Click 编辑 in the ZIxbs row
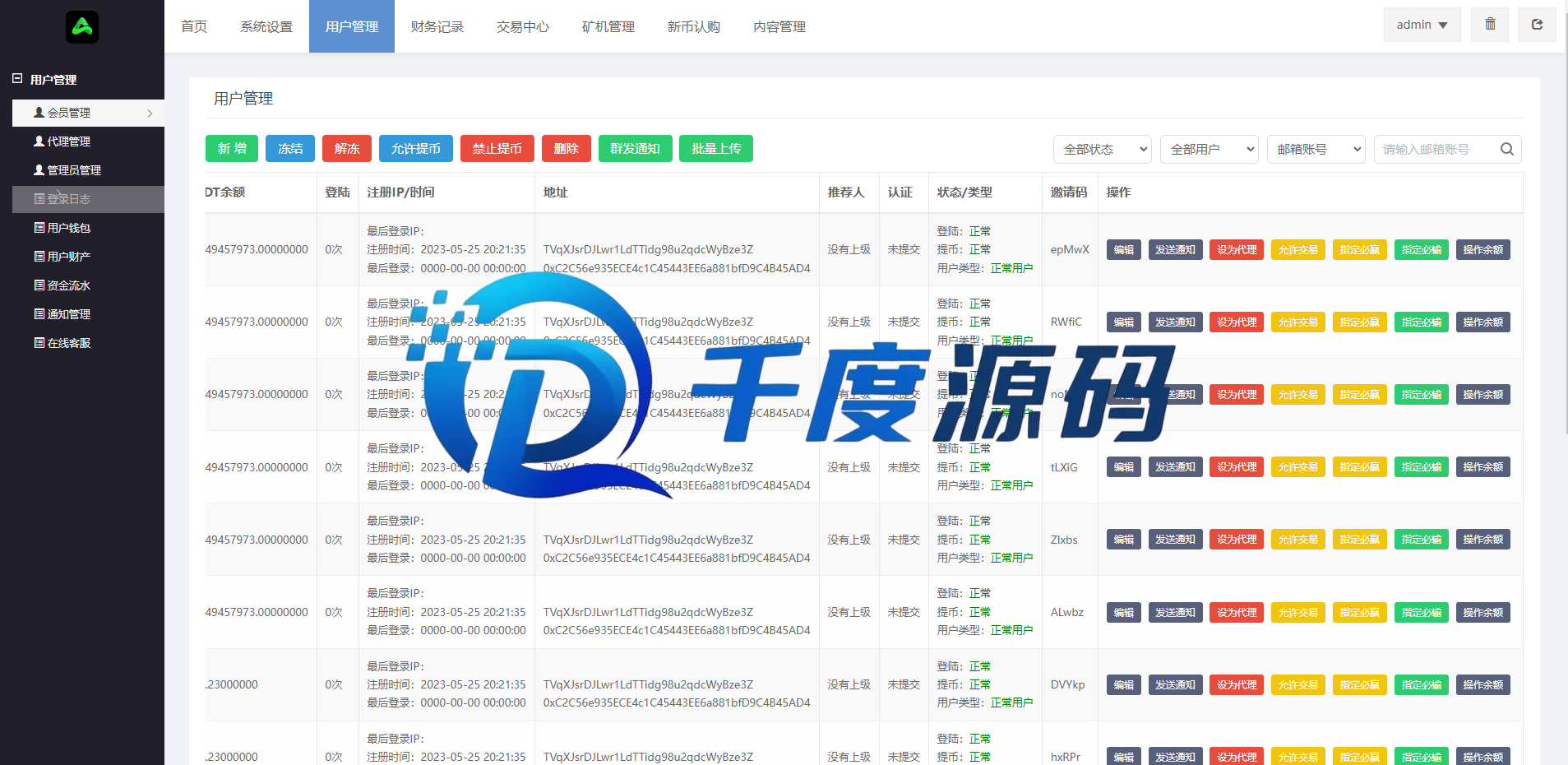Viewport: 1568px width, 765px height. click(x=1124, y=540)
